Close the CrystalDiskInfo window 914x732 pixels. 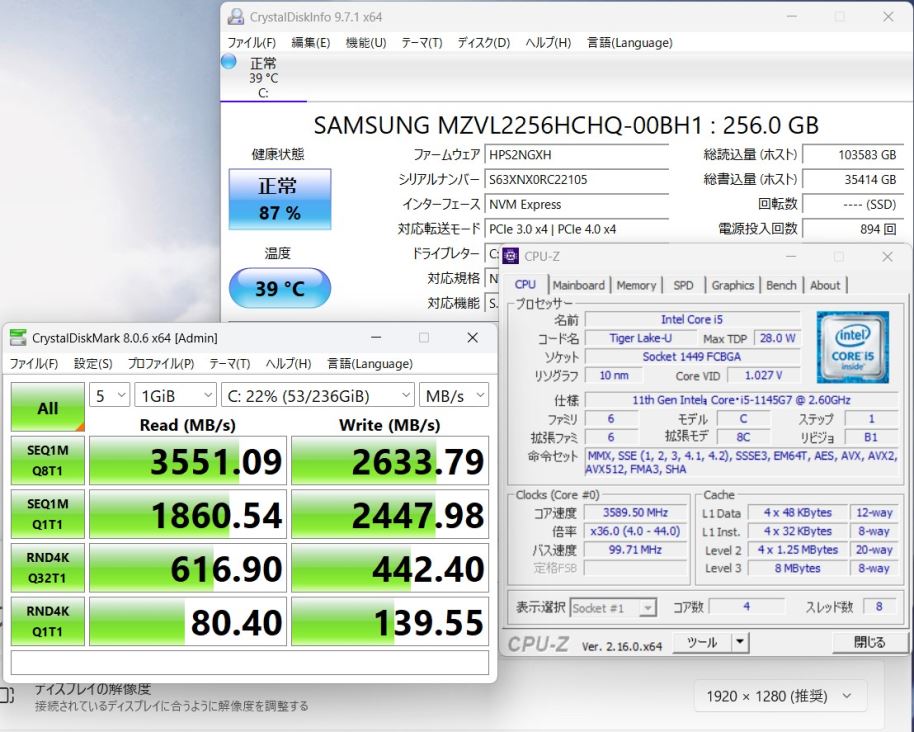pos(888,17)
